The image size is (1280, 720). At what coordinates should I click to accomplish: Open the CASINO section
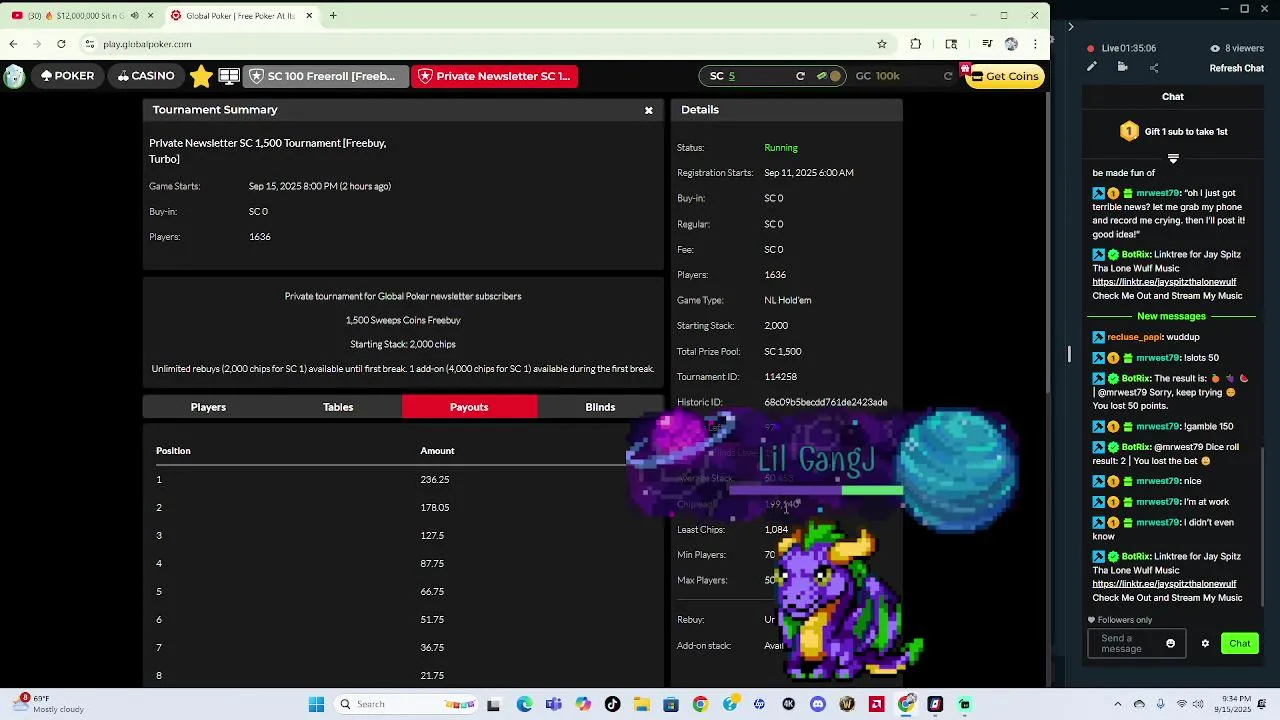coord(146,76)
